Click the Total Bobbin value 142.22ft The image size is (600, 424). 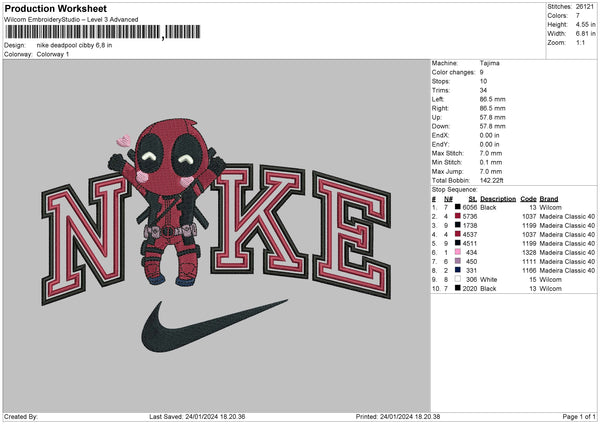(491, 180)
